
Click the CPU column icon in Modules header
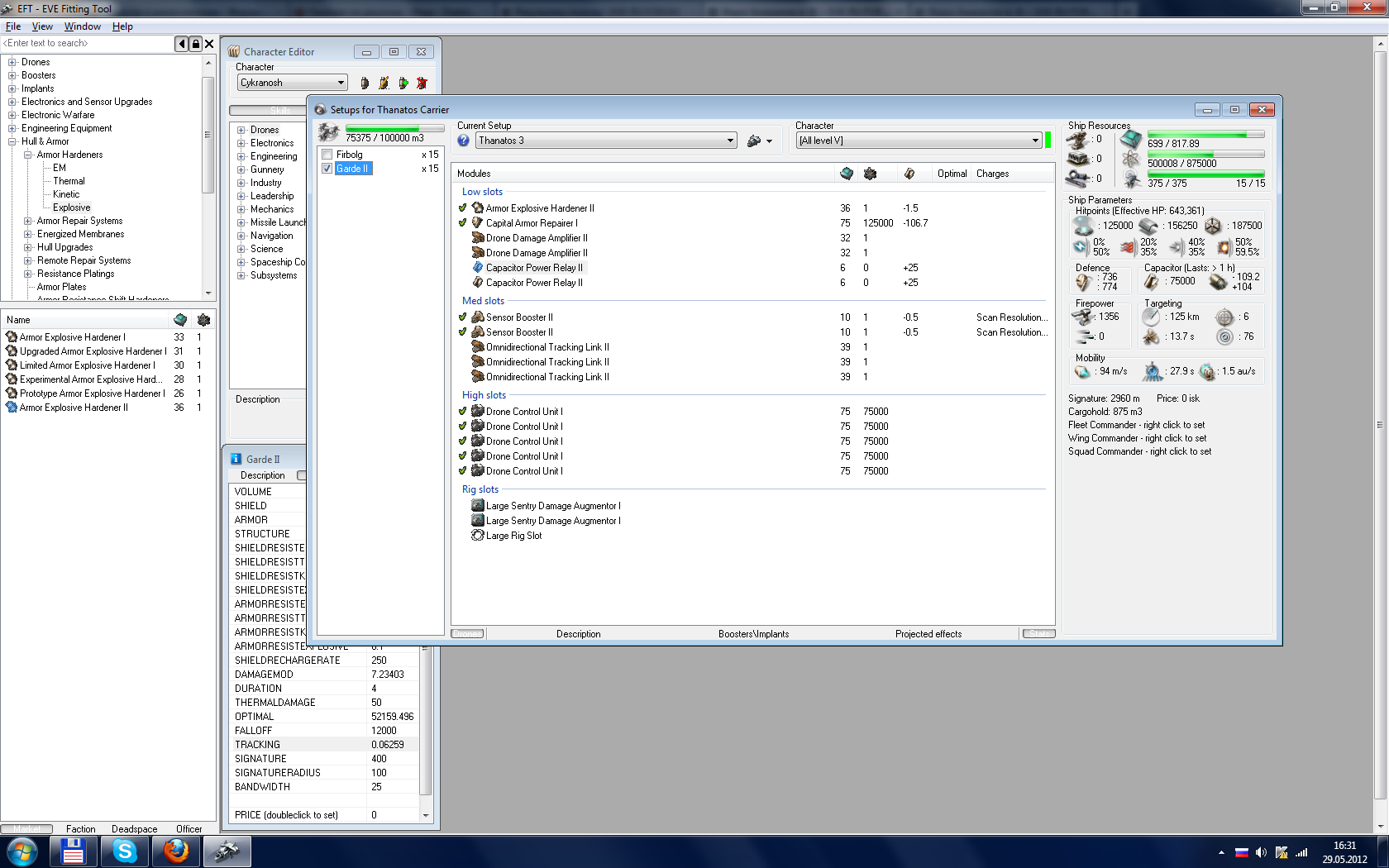pyautogui.click(x=847, y=174)
